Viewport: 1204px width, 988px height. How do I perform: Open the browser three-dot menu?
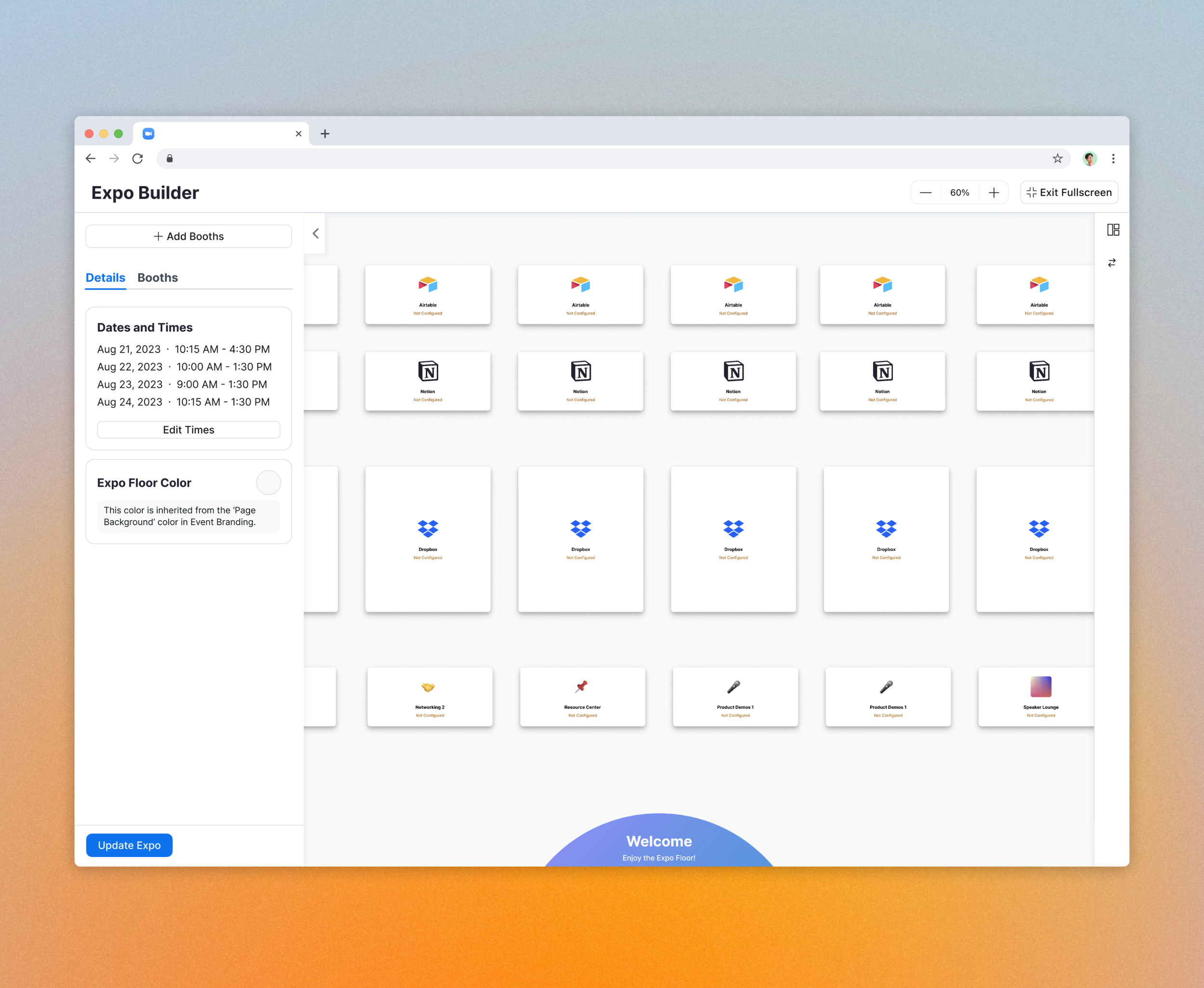[1112, 159]
